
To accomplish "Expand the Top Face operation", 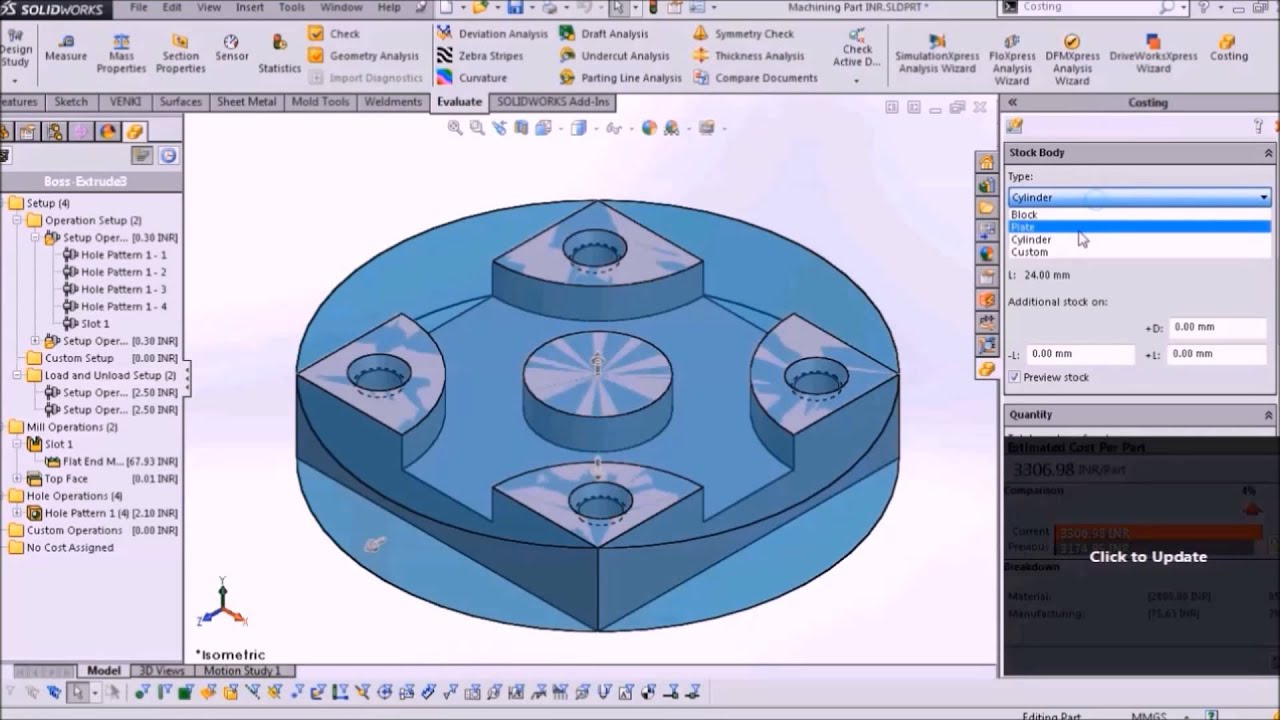I will coord(17,479).
